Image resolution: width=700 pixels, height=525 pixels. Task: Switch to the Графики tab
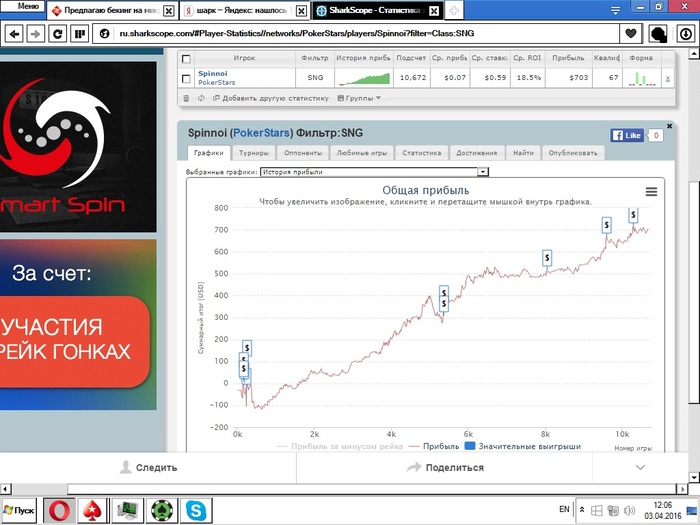tap(208, 153)
